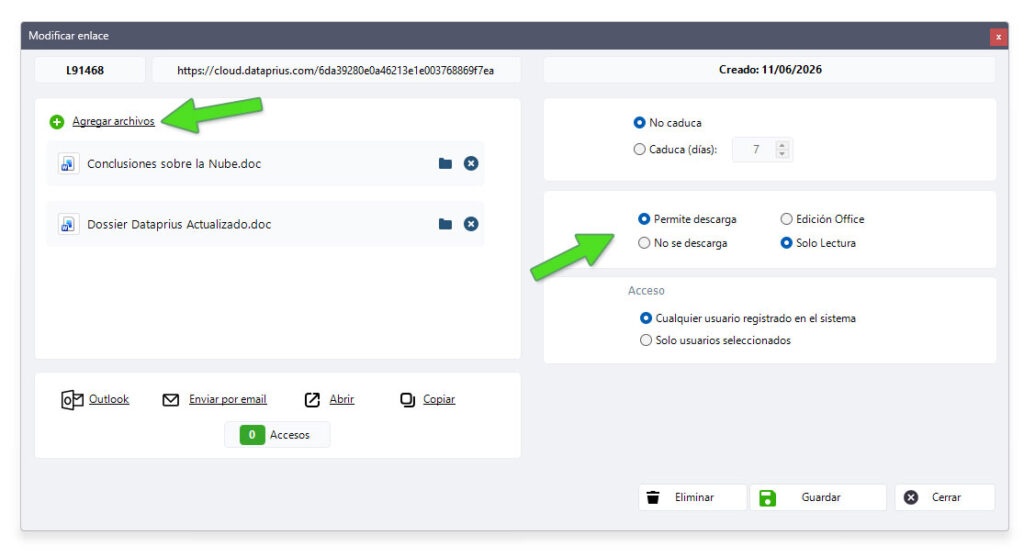
Task: Click the Accesos counter button
Action: point(277,435)
